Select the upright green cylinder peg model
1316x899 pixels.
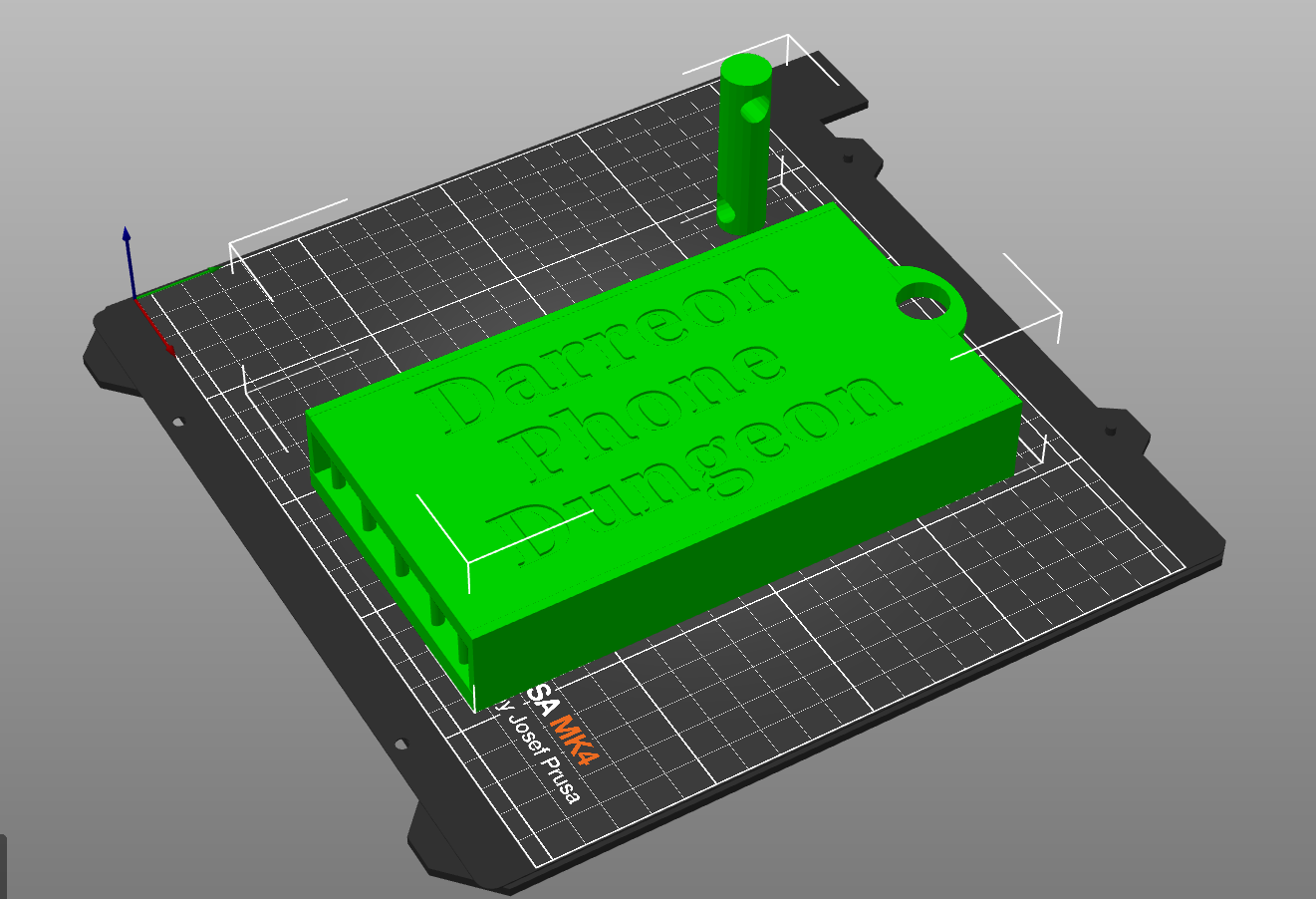[x=744, y=145]
